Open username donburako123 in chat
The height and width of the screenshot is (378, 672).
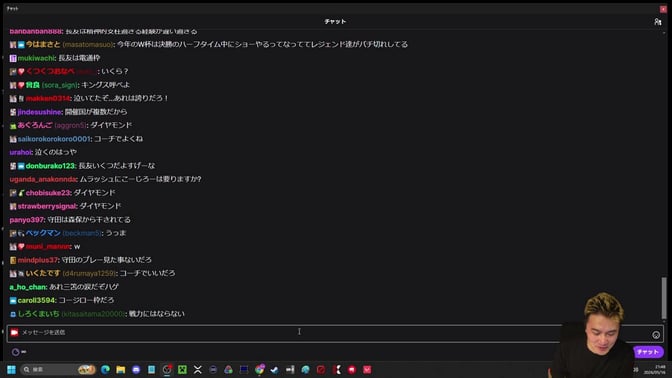(x=50, y=166)
